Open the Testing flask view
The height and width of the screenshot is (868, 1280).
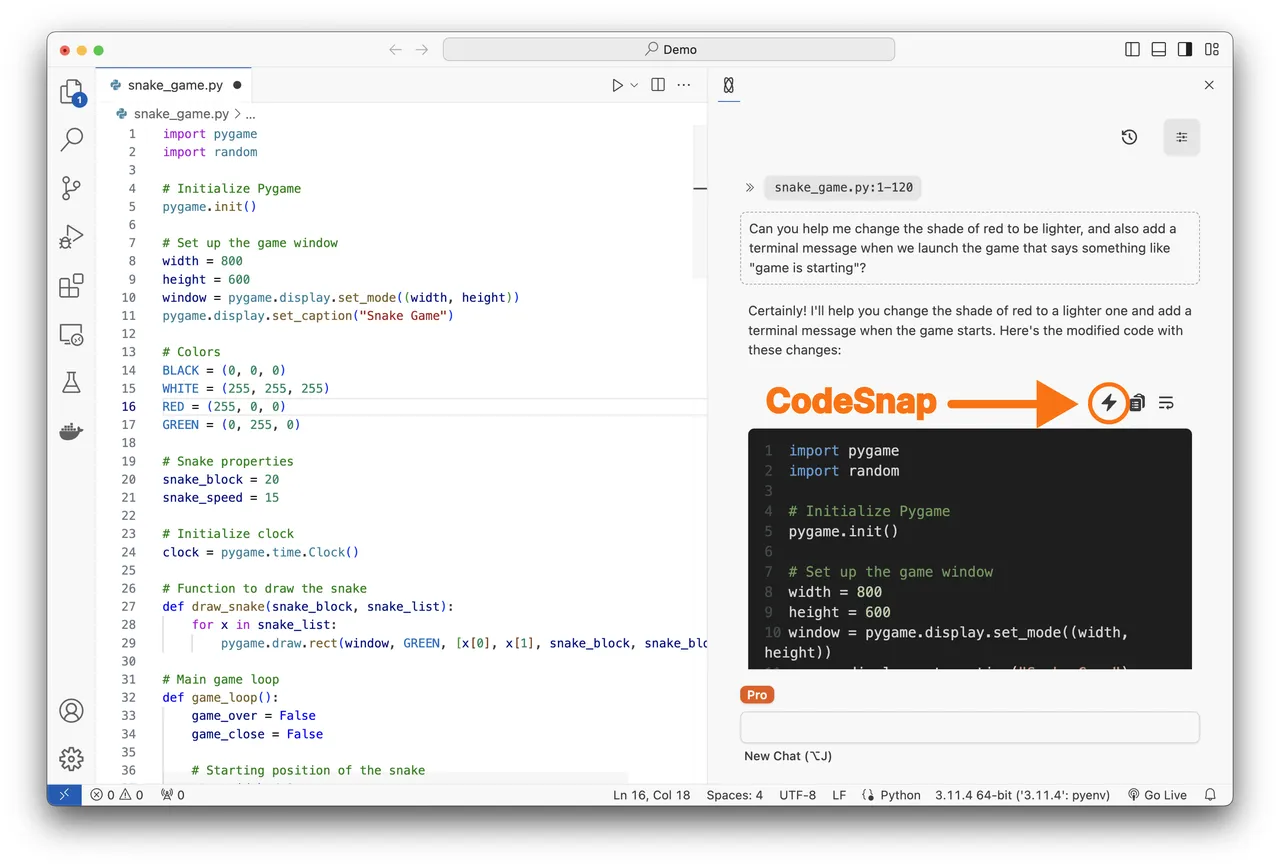(71, 382)
